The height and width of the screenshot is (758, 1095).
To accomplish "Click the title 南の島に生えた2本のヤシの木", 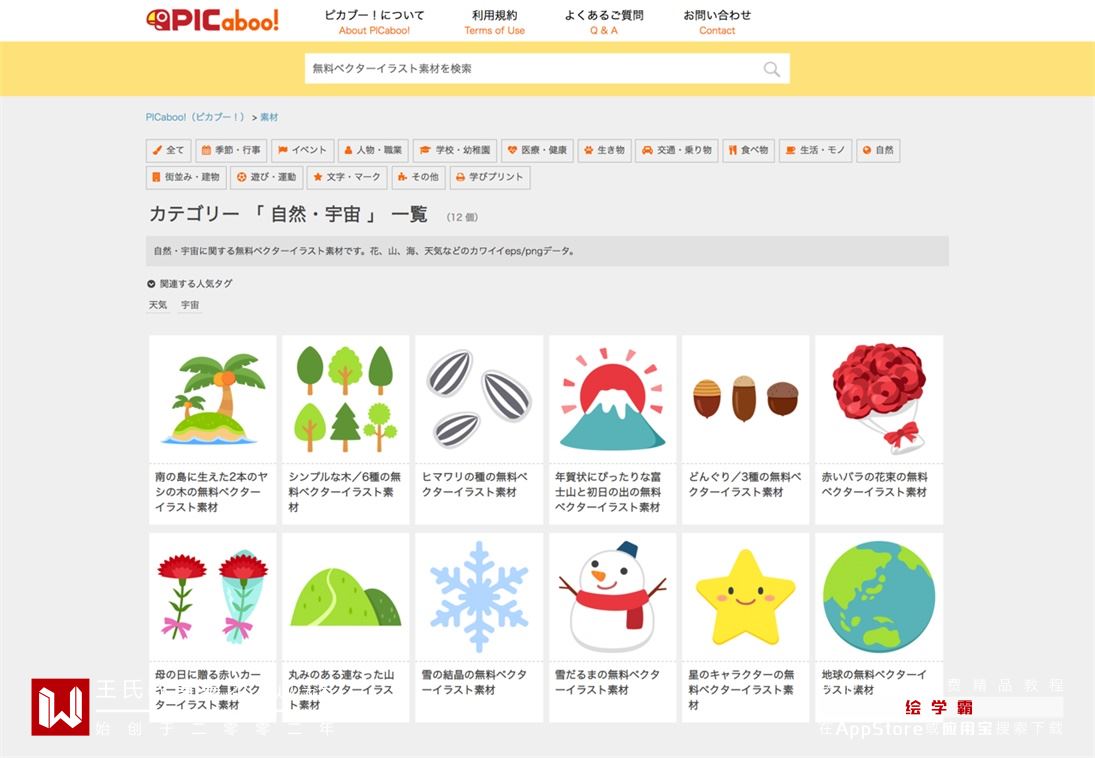I will [x=212, y=492].
